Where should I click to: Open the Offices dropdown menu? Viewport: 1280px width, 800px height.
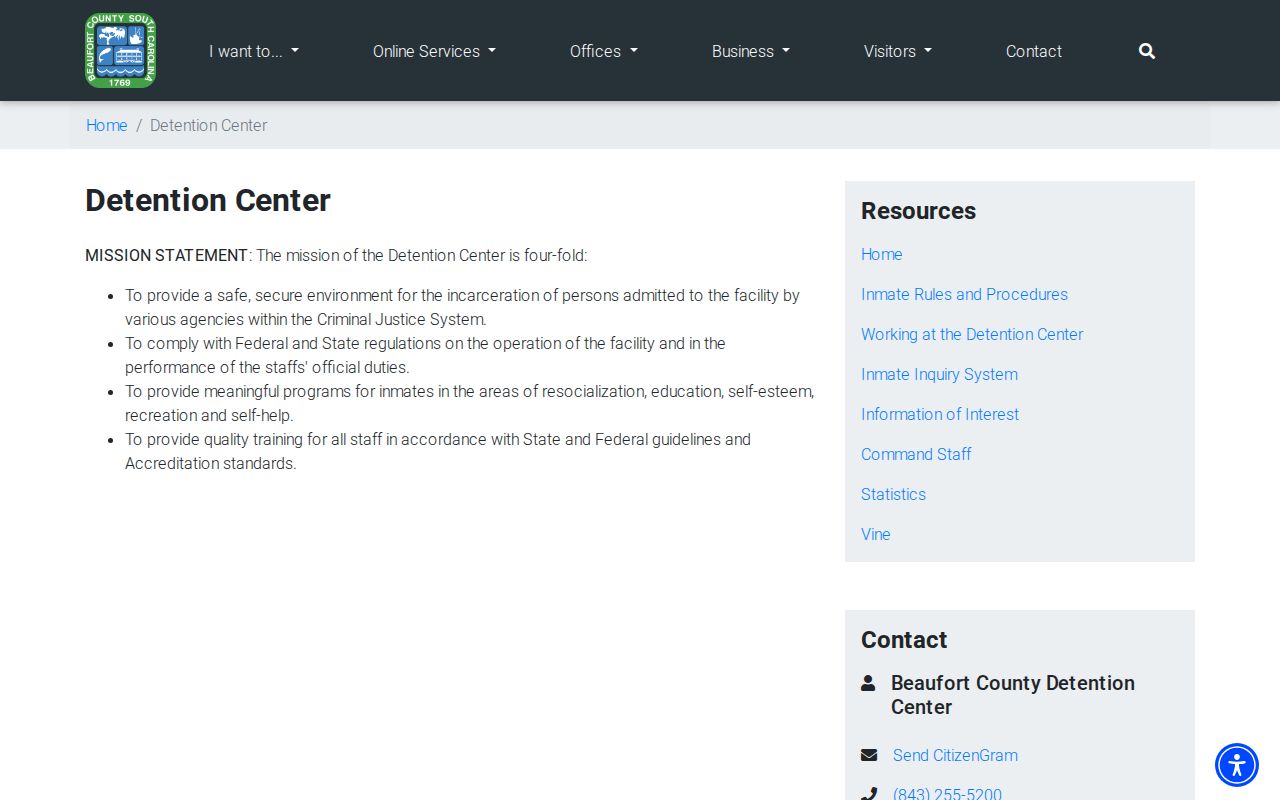point(604,51)
